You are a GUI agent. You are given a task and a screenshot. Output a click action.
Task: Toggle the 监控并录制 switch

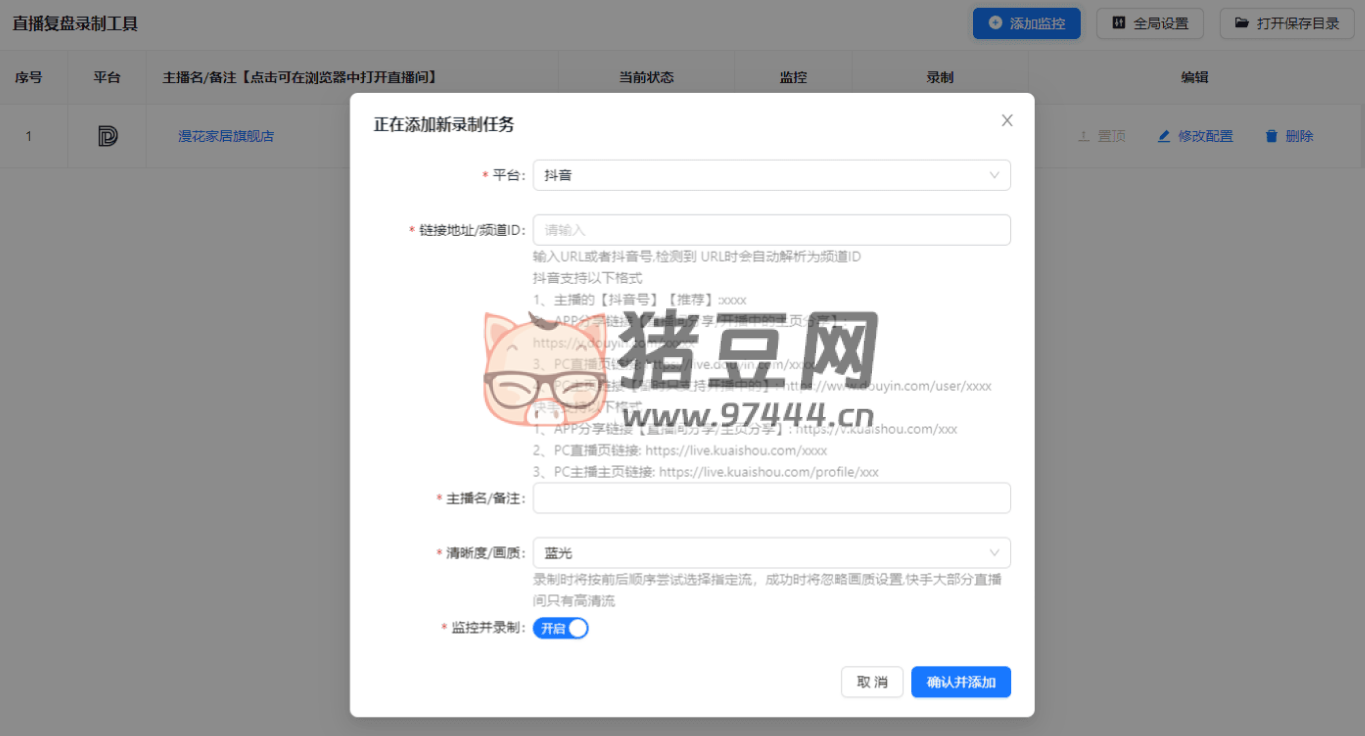(x=561, y=628)
